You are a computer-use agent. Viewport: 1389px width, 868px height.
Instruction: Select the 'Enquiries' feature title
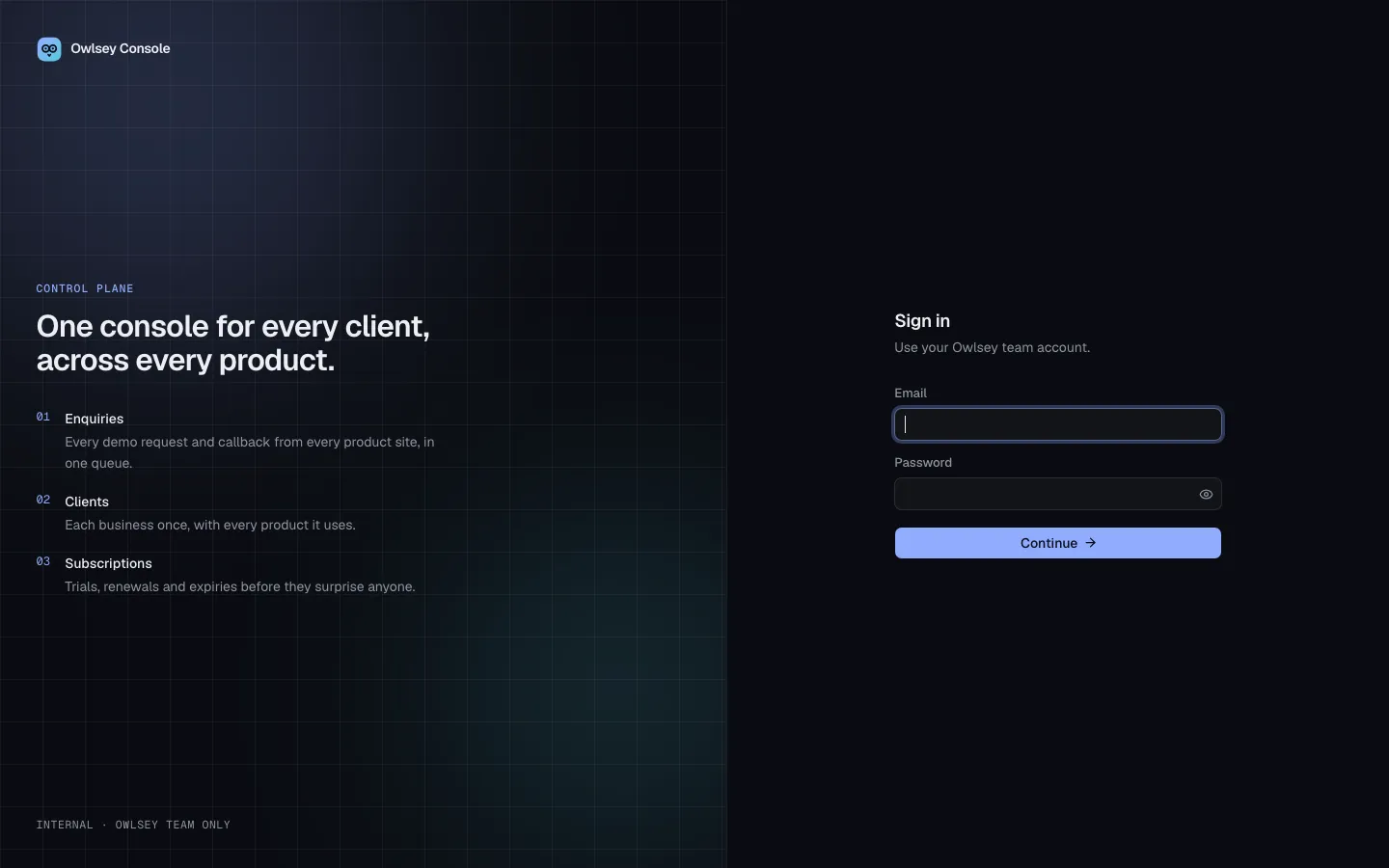pos(95,419)
